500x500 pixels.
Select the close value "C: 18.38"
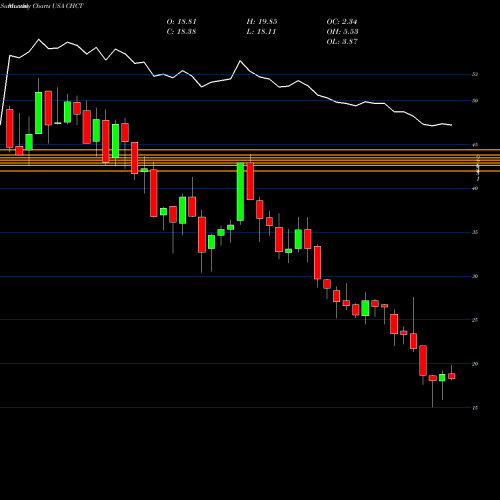pos(181,32)
